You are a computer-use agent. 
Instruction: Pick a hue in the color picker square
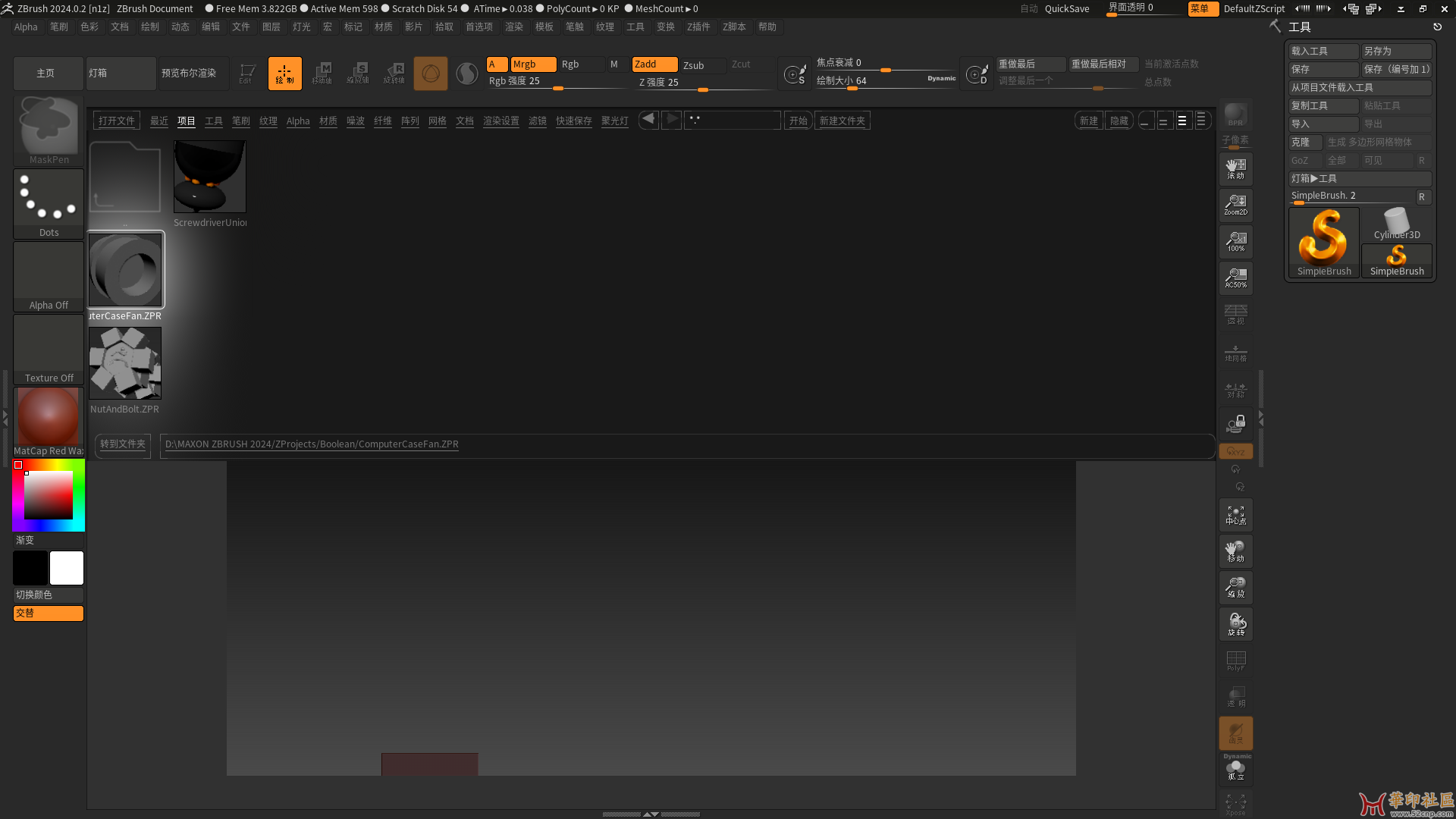pos(49,494)
